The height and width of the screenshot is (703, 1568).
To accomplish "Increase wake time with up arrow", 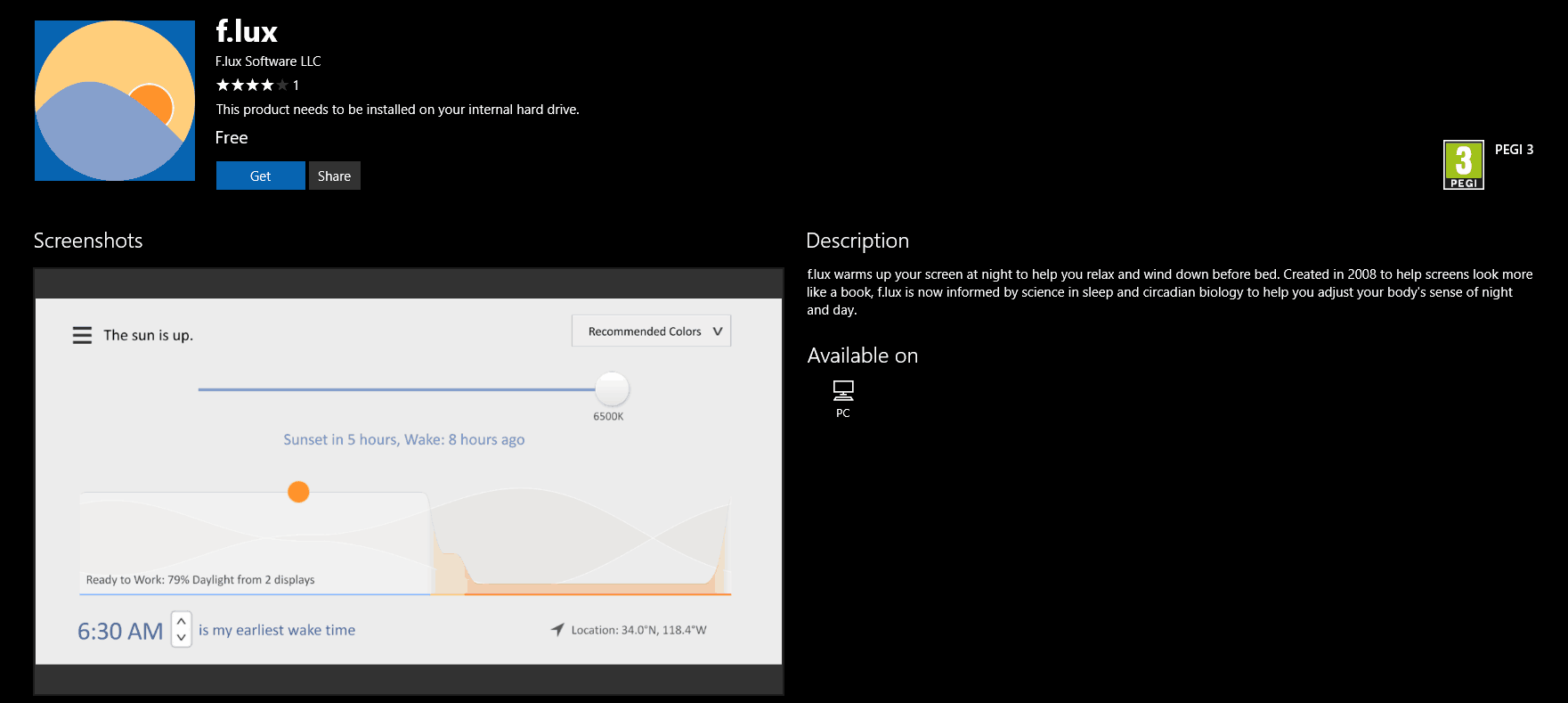I will coord(182,621).
